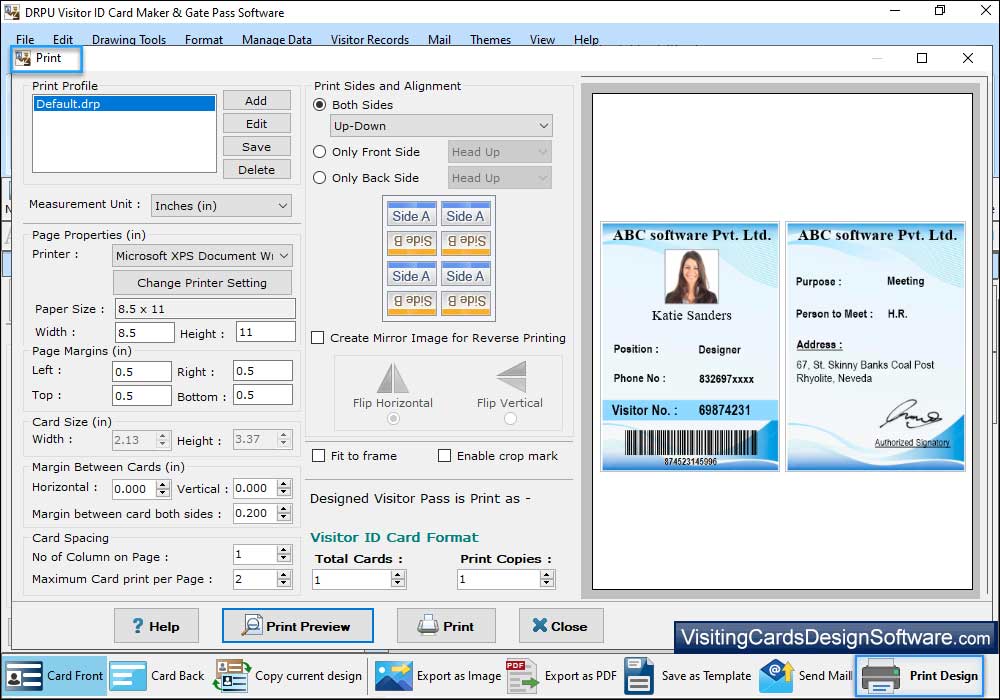This screenshot has height=700, width=1000.
Task: Click the Flip Vertical icon
Action: (x=511, y=377)
